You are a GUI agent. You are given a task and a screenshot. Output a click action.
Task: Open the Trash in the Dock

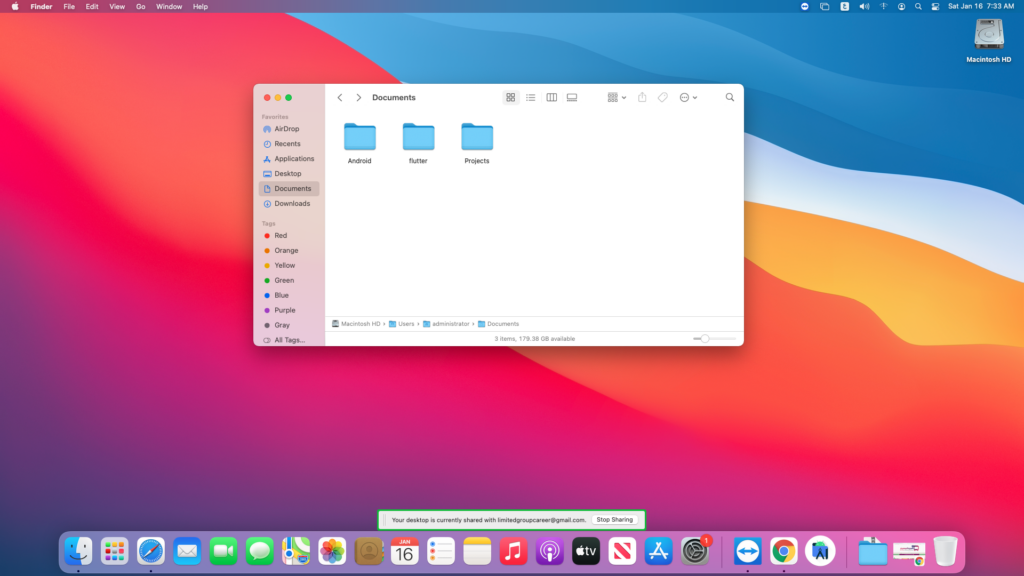click(x=945, y=552)
